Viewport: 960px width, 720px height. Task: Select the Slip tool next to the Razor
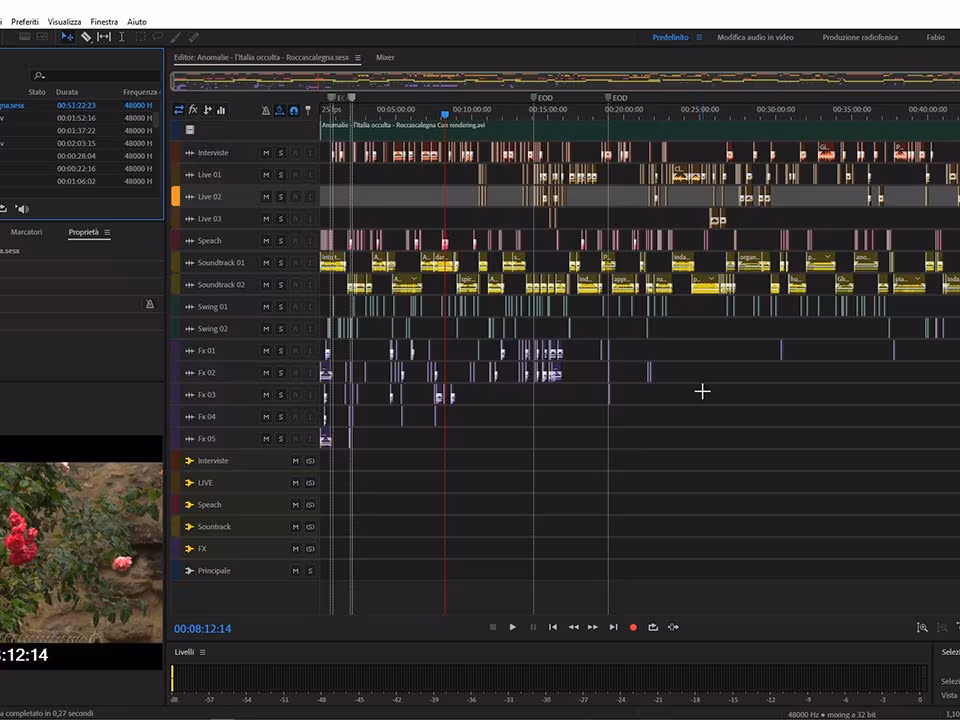point(103,37)
